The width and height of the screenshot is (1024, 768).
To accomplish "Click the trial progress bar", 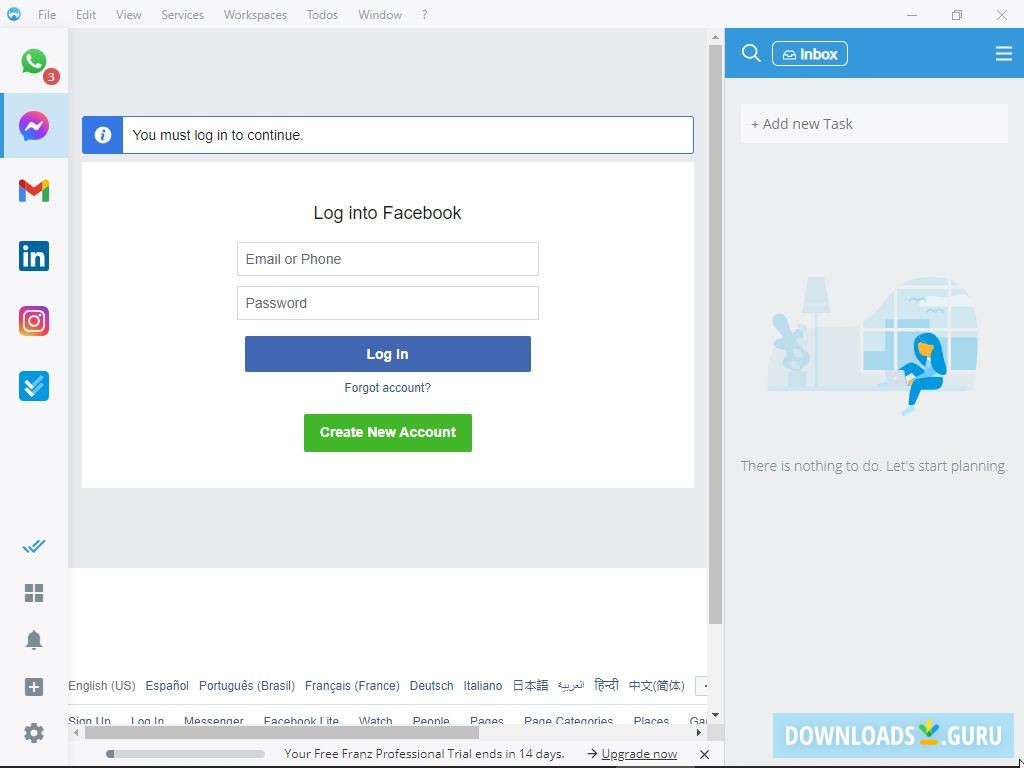I will 185,754.
